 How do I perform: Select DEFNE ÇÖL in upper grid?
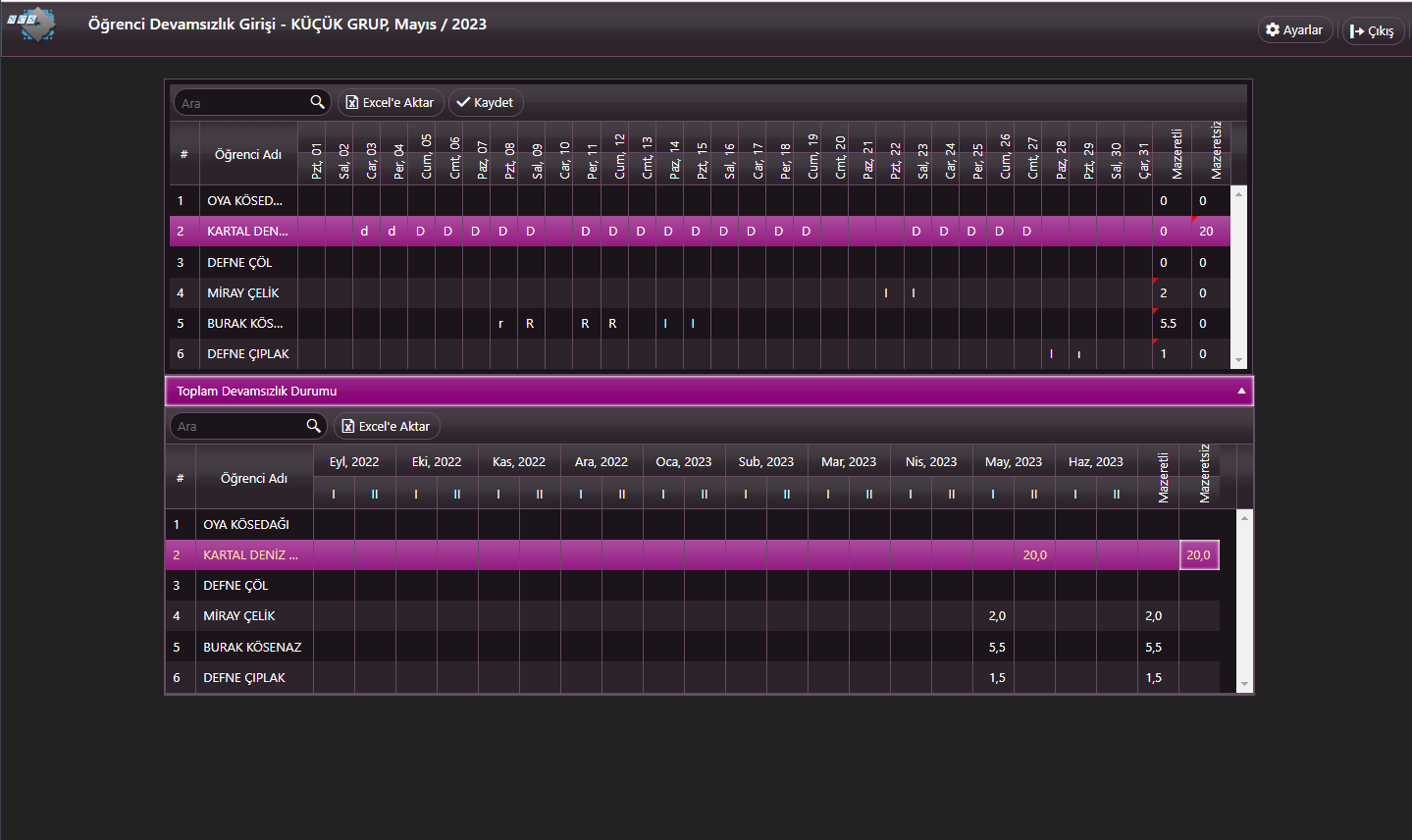(700, 262)
